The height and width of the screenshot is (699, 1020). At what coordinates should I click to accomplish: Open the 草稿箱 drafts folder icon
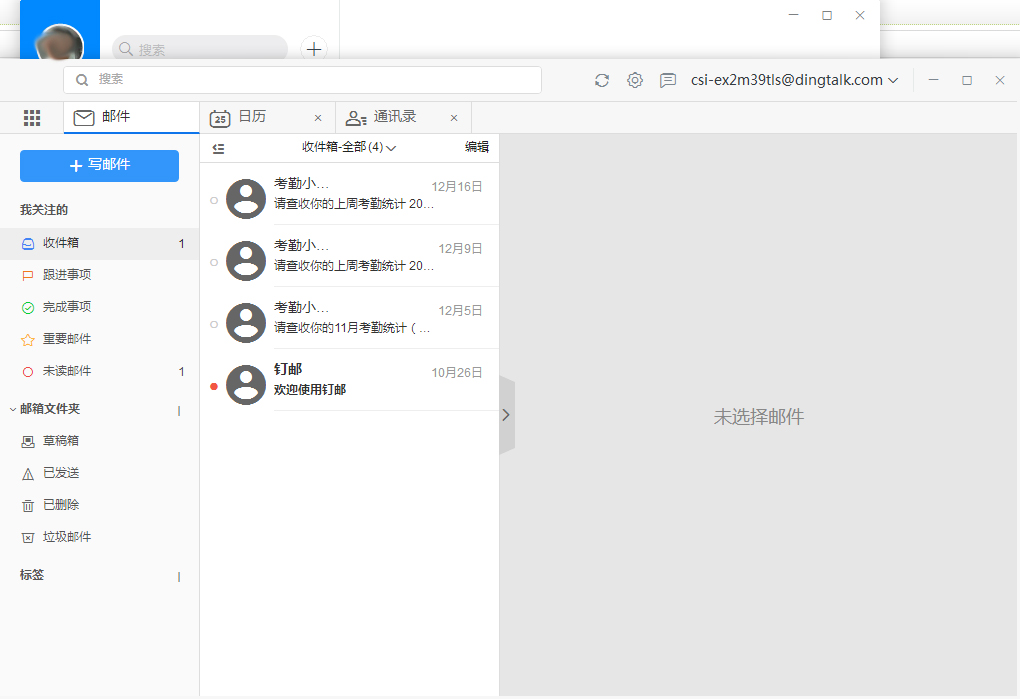pyautogui.click(x=28, y=440)
